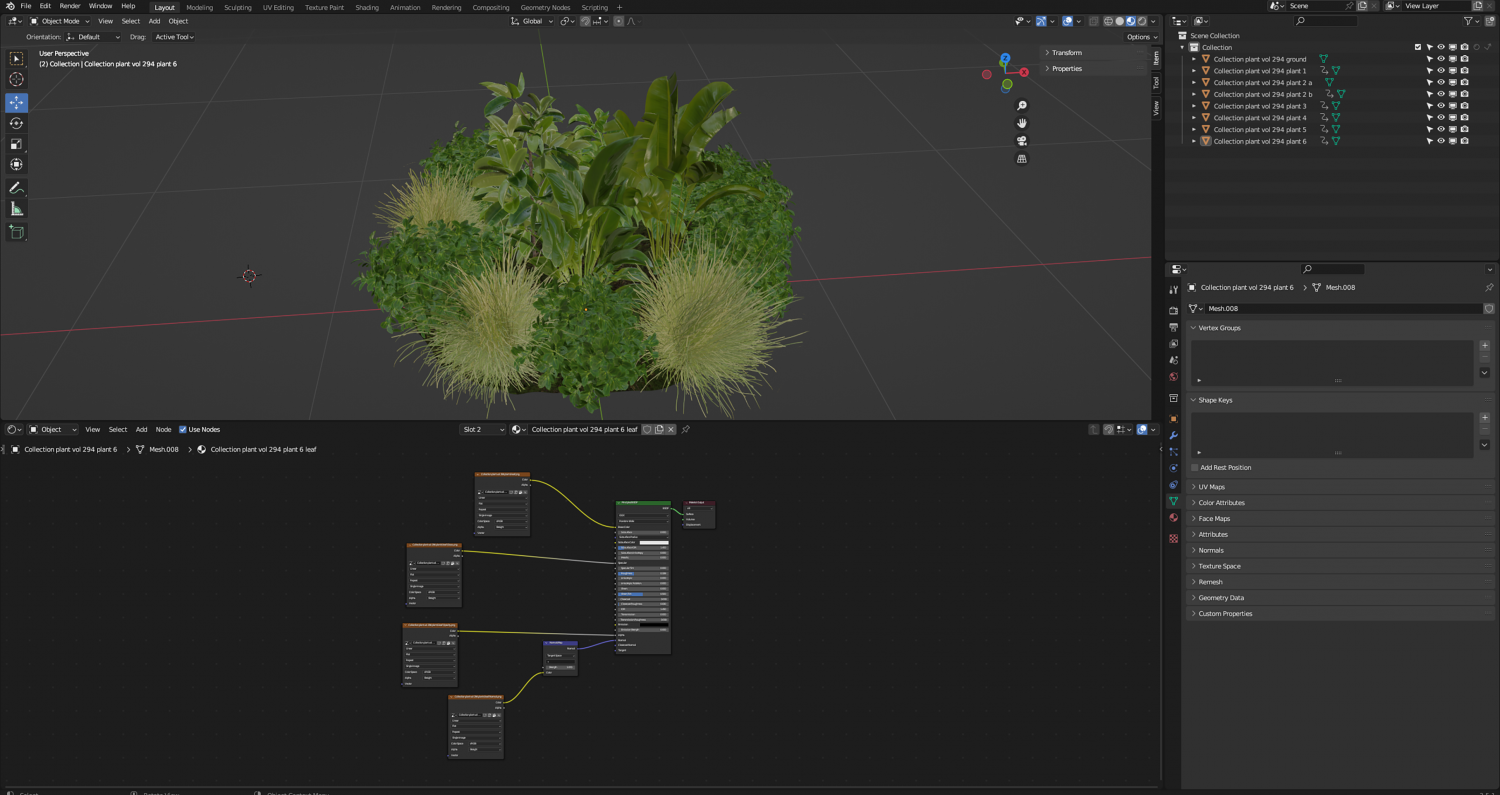This screenshot has width=1500, height=795.
Task: Expand the Transform panel in the sidebar
Action: point(1091,53)
